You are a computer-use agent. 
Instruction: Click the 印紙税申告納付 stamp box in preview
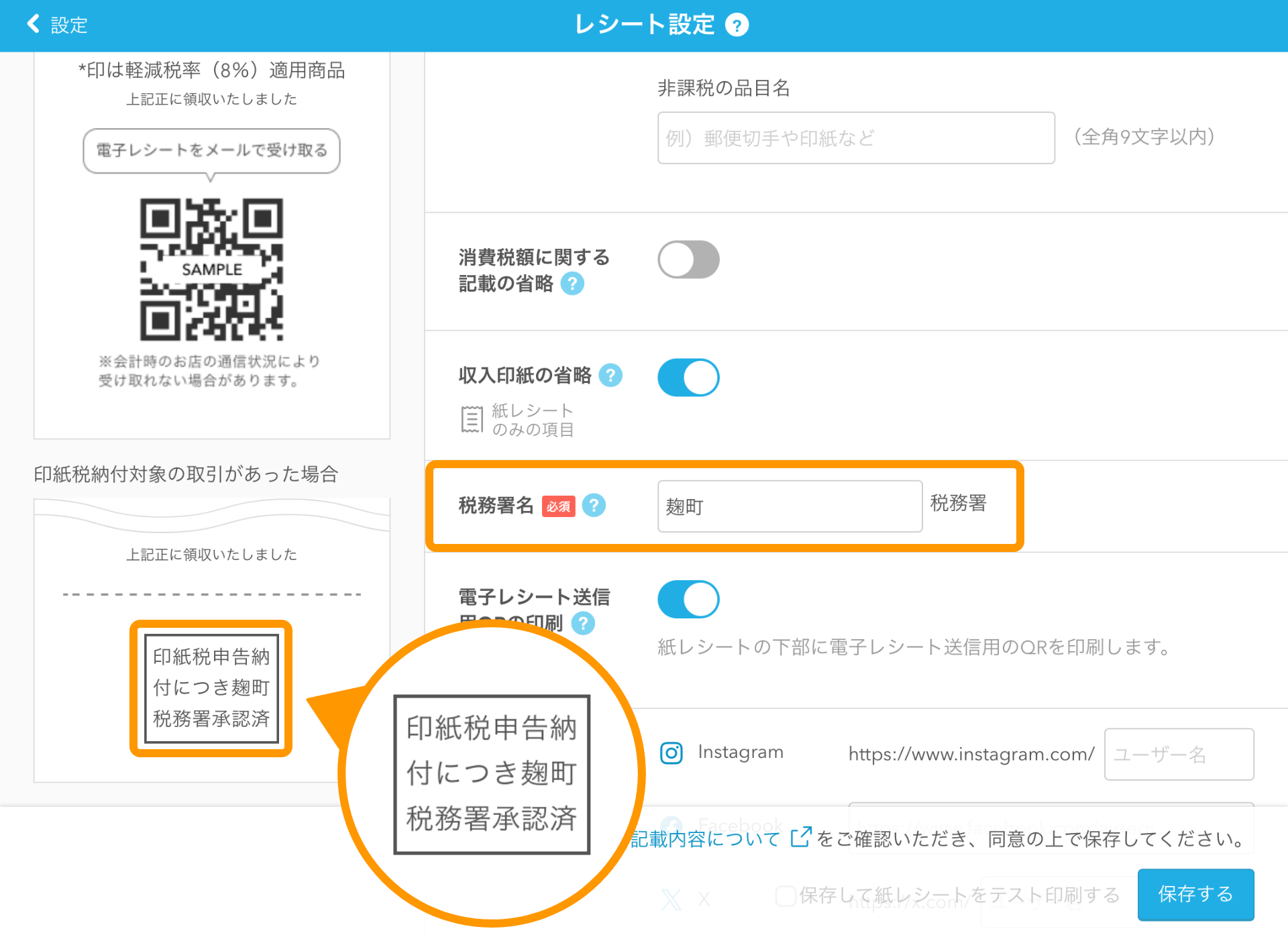point(211,688)
